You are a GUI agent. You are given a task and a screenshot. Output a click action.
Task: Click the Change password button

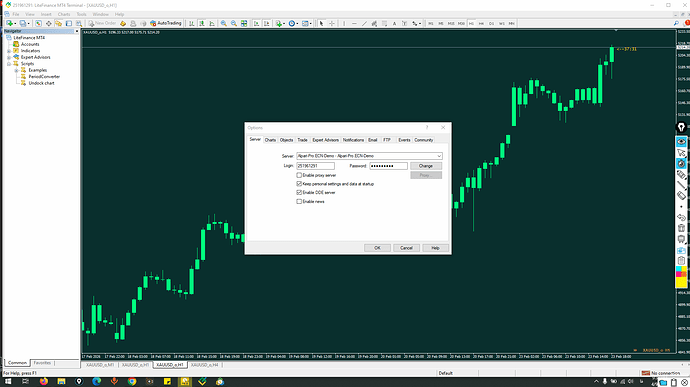click(x=426, y=166)
